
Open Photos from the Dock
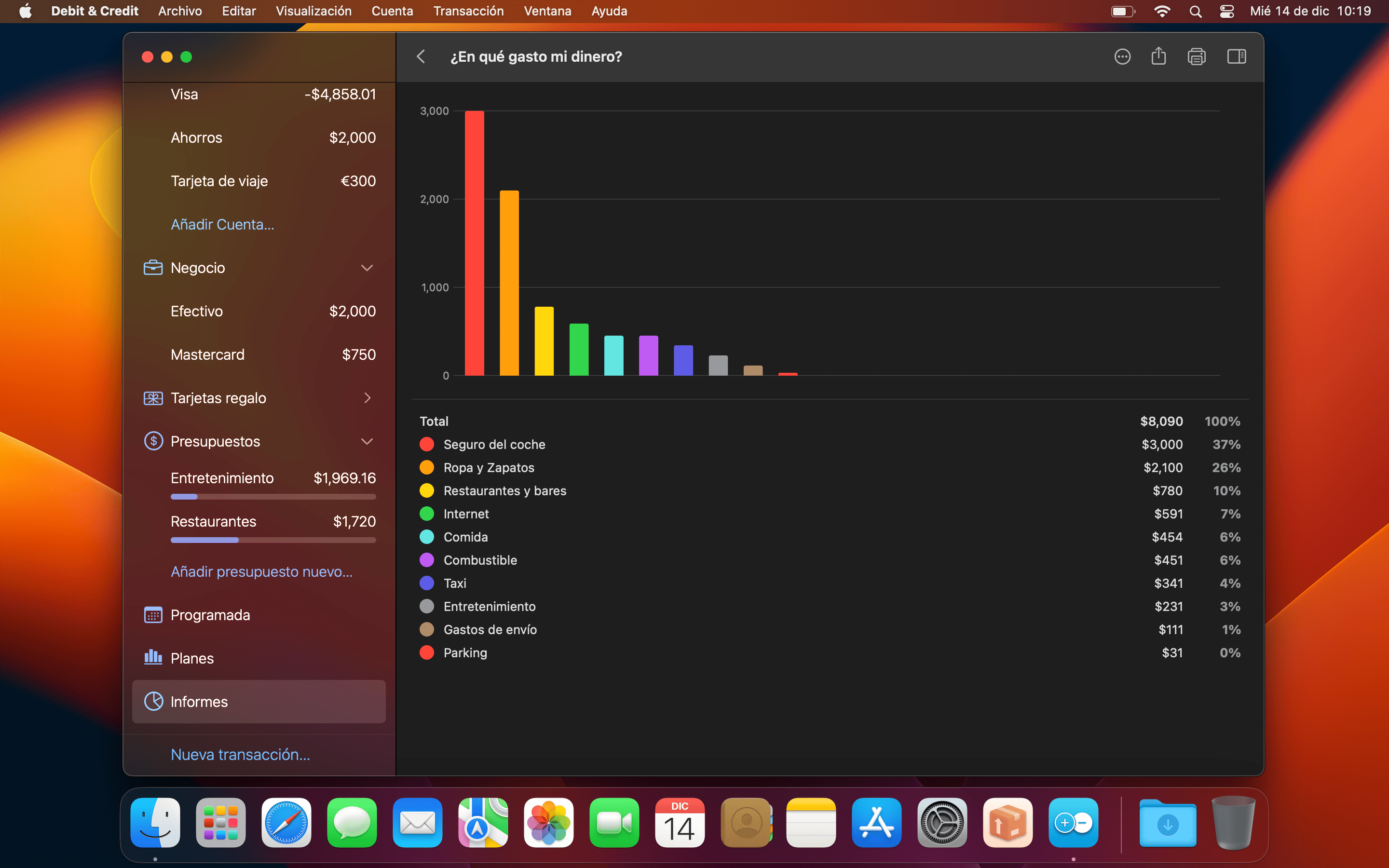click(548, 823)
